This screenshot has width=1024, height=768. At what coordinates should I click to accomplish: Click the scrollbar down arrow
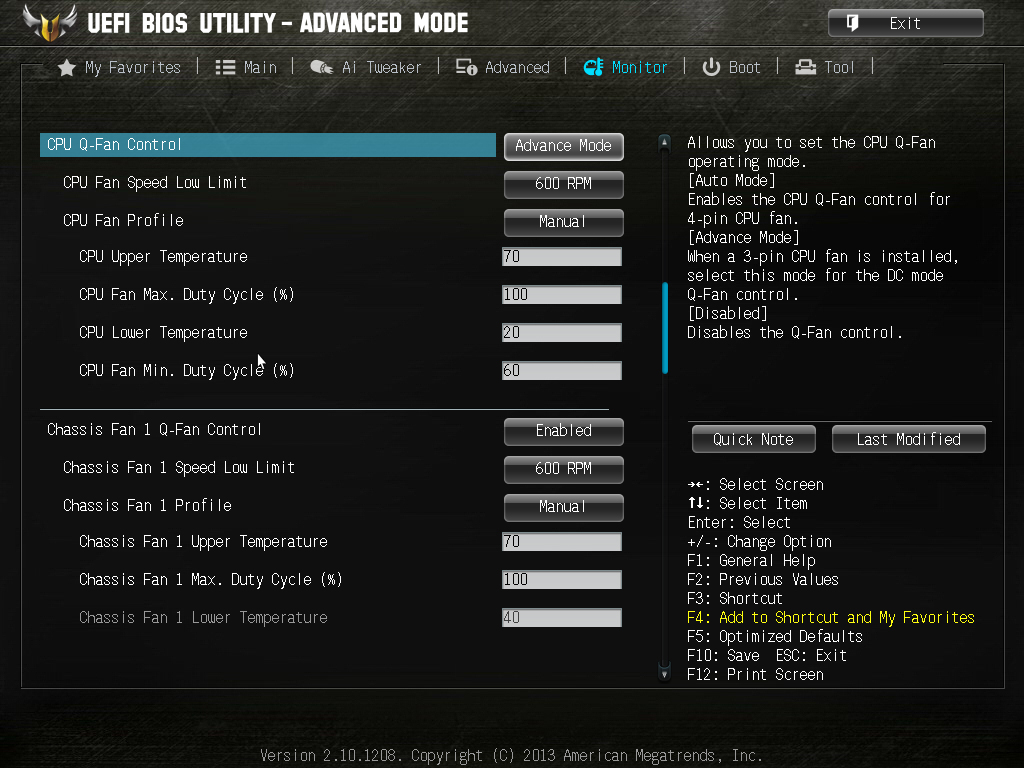(664, 673)
